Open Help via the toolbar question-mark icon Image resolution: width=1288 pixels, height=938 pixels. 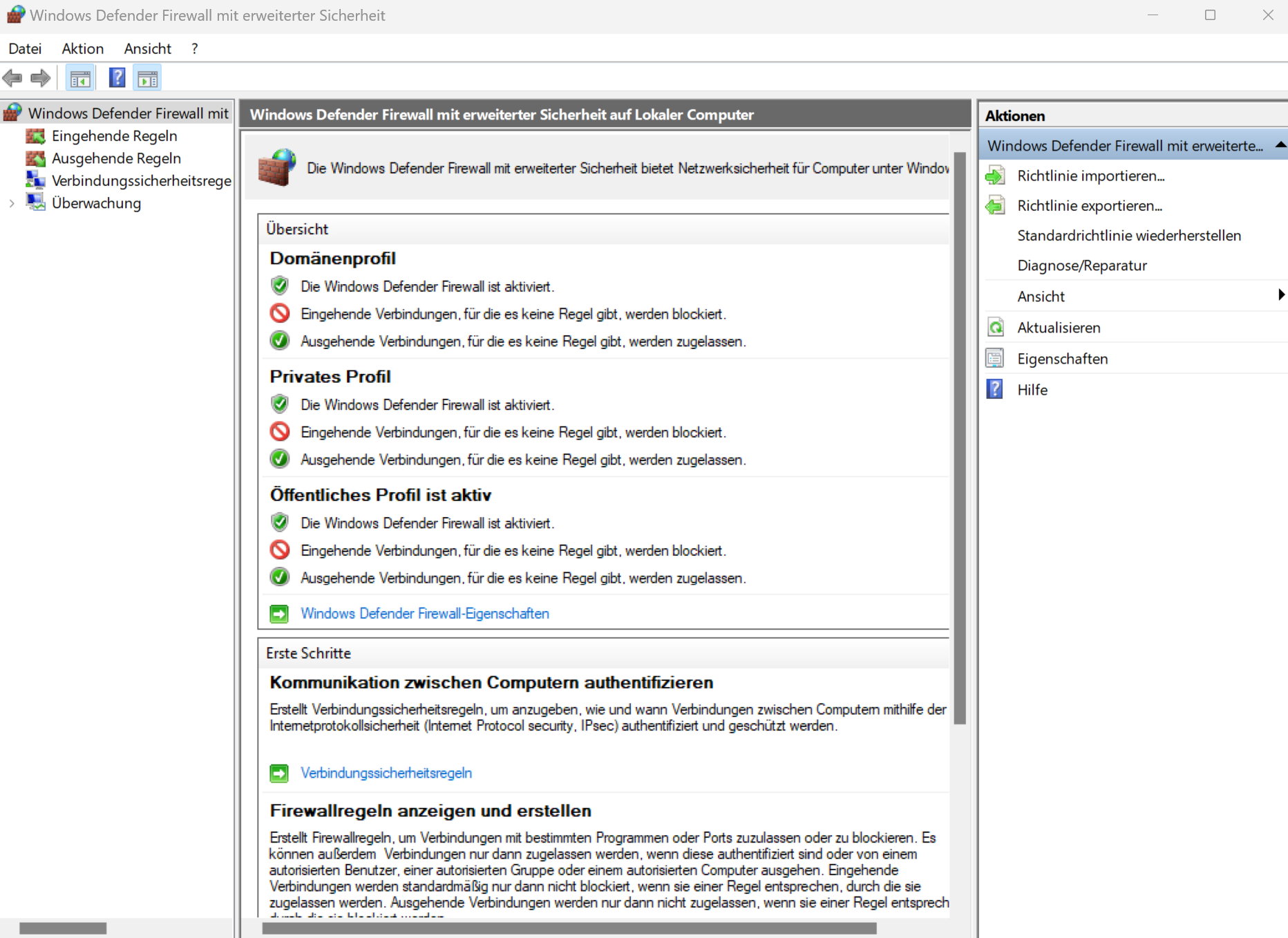click(117, 77)
